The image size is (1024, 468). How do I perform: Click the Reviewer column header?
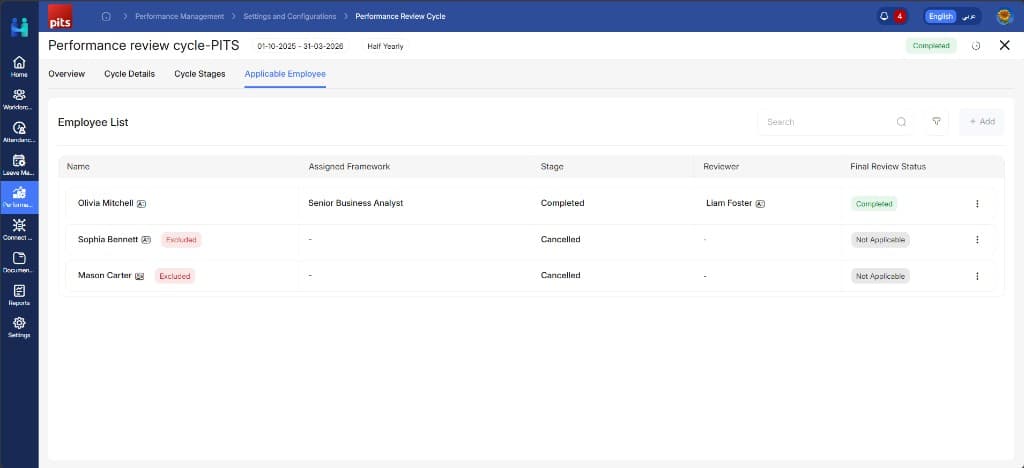tap(721, 166)
